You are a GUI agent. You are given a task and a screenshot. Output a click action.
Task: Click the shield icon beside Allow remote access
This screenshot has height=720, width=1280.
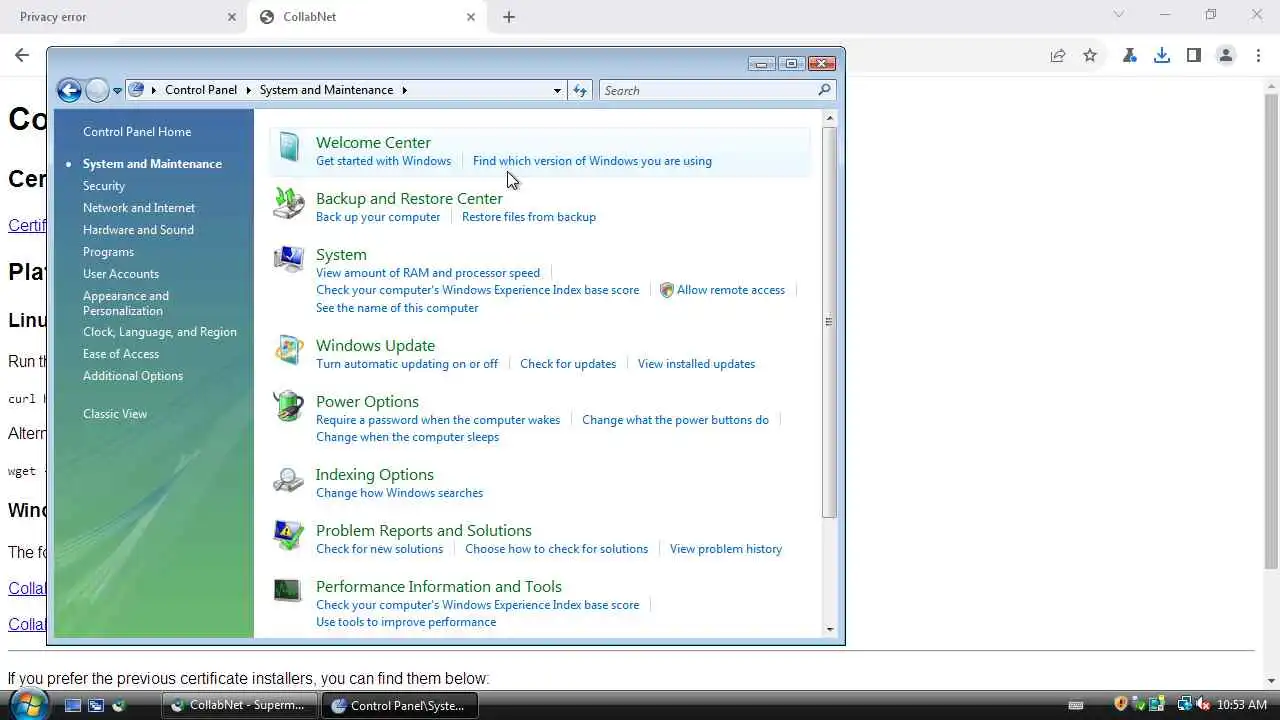667,290
